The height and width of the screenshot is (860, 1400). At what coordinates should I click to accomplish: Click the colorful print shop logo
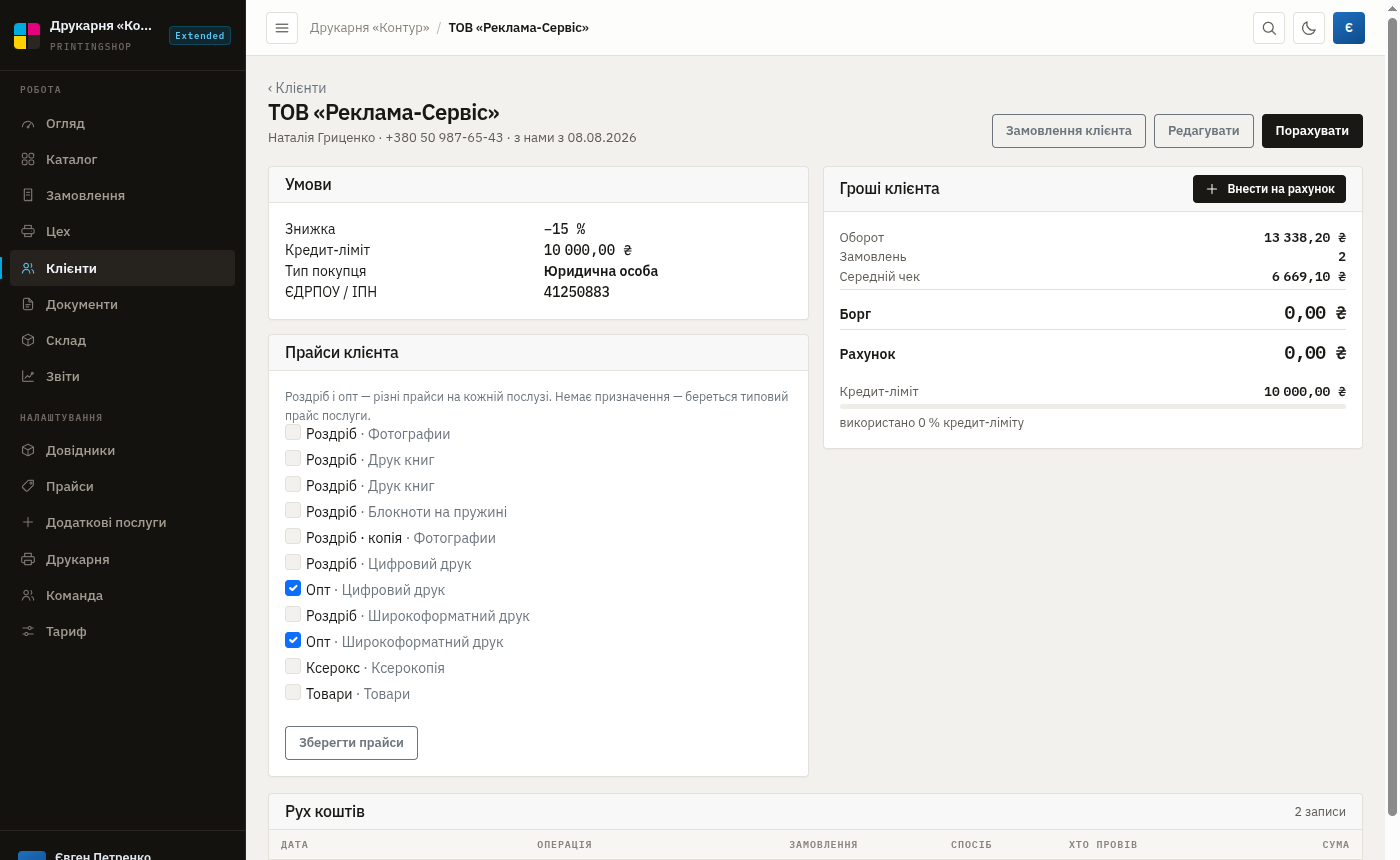[x=27, y=36]
